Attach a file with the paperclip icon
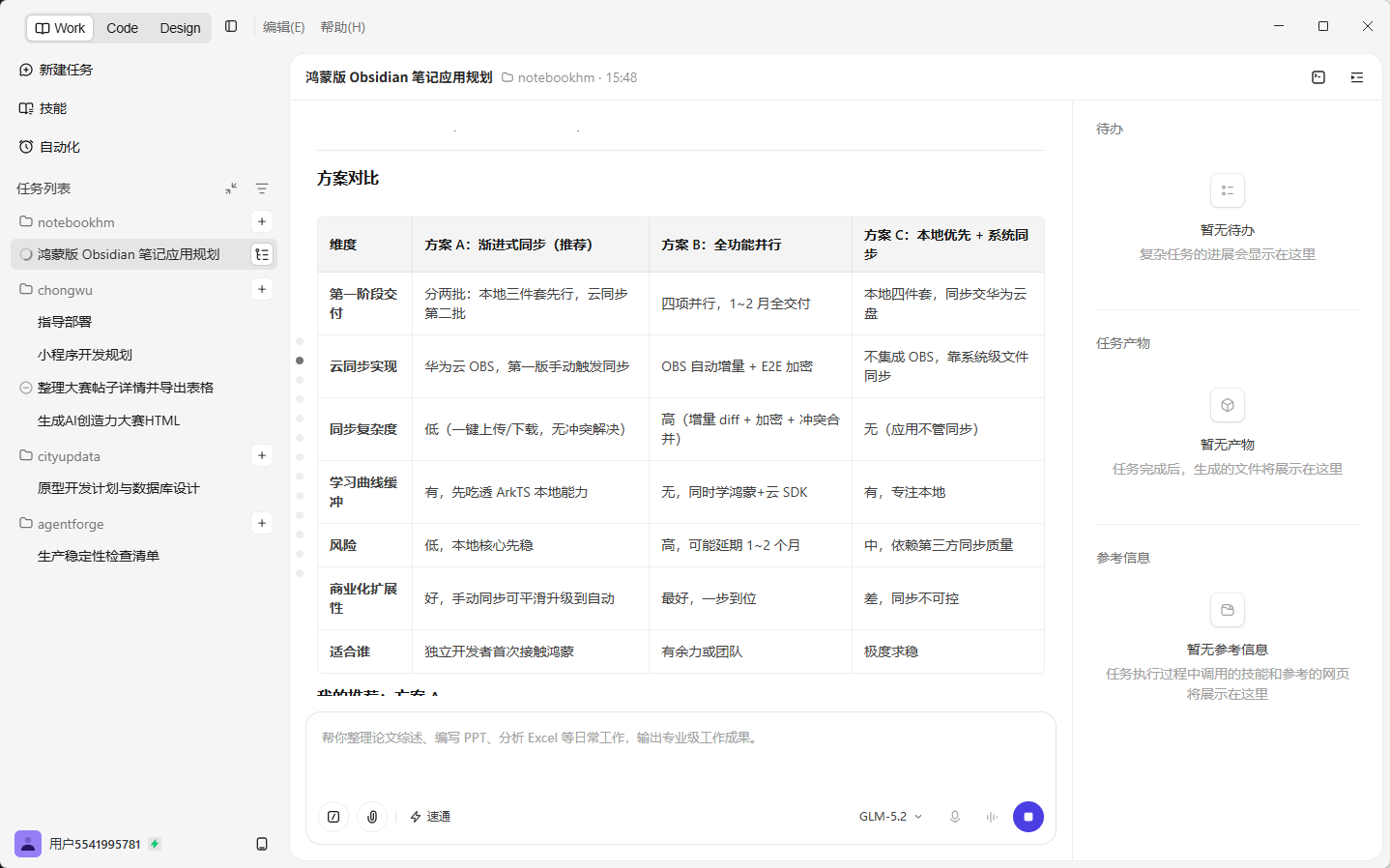This screenshot has height=868, width=1390. coord(372,817)
